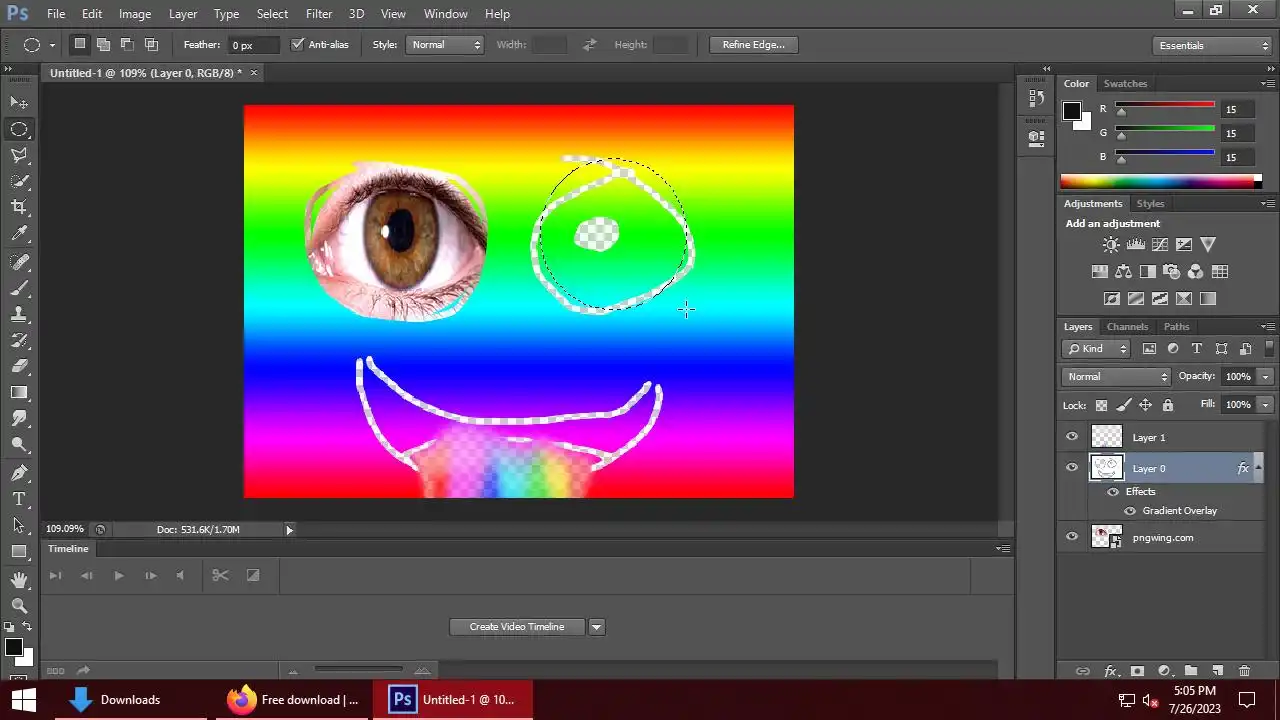Open the Opacity slider dropdown arrow
Screen dimensions: 1280x720
(1266, 377)
